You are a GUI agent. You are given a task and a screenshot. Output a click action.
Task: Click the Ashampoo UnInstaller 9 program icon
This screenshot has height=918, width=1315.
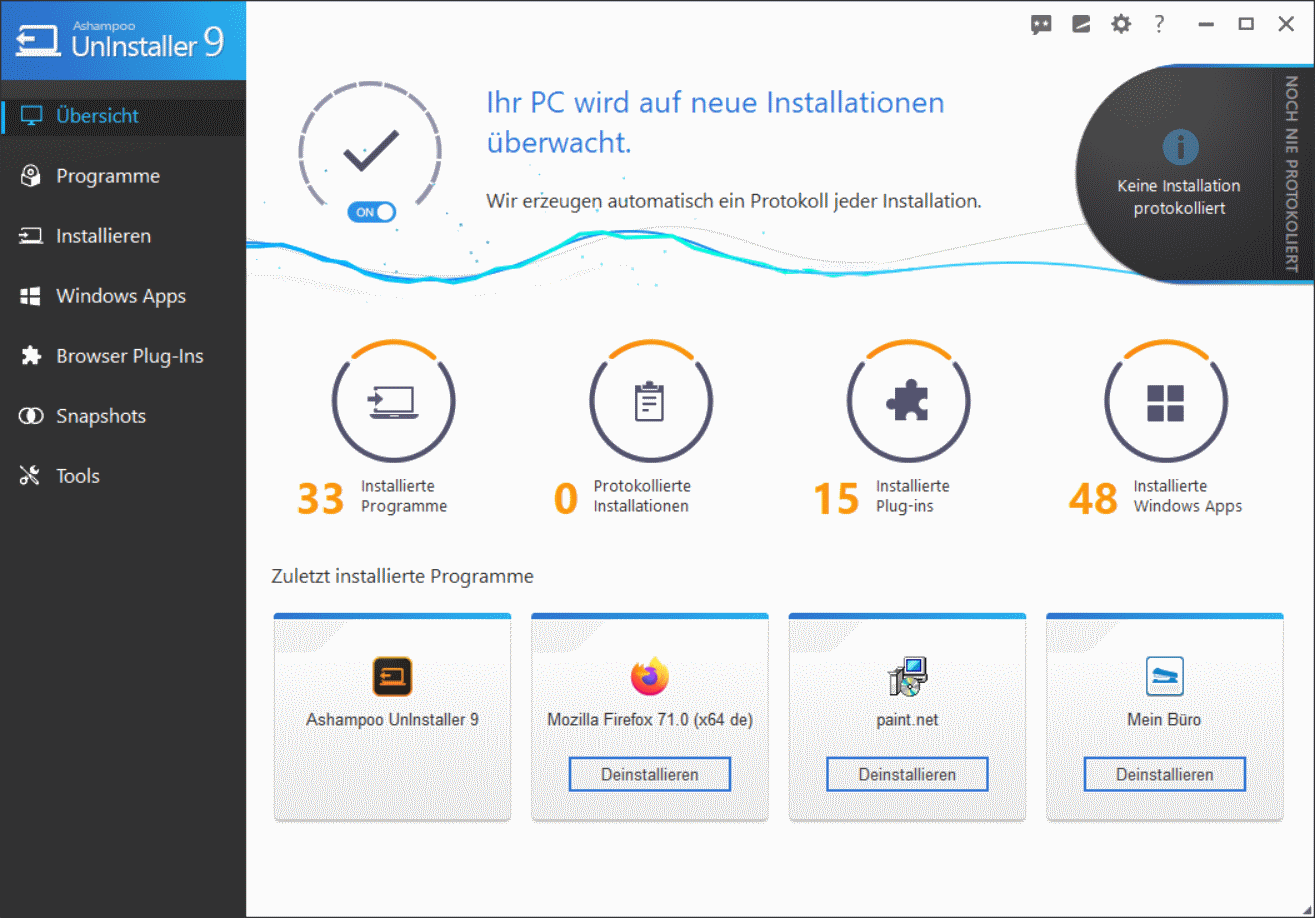pyautogui.click(x=392, y=677)
